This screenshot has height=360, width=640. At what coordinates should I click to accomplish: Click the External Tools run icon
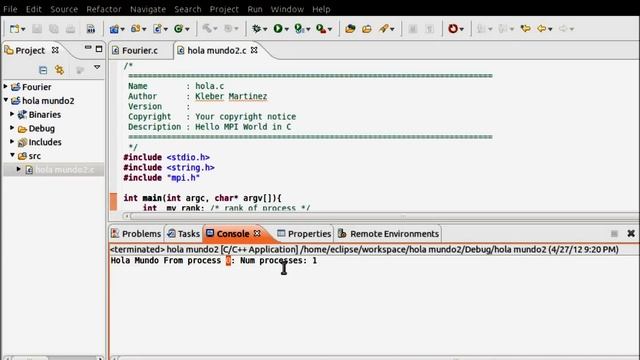coord(321,29)
